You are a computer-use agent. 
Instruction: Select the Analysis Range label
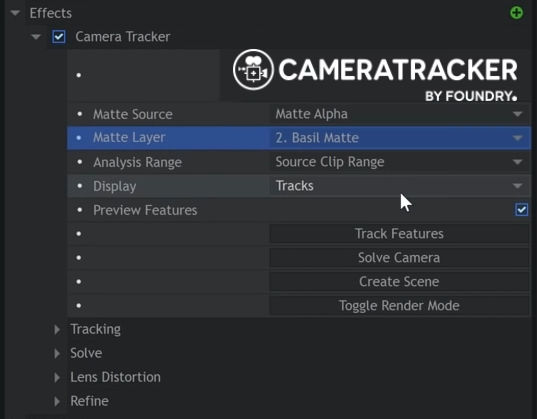137,162
